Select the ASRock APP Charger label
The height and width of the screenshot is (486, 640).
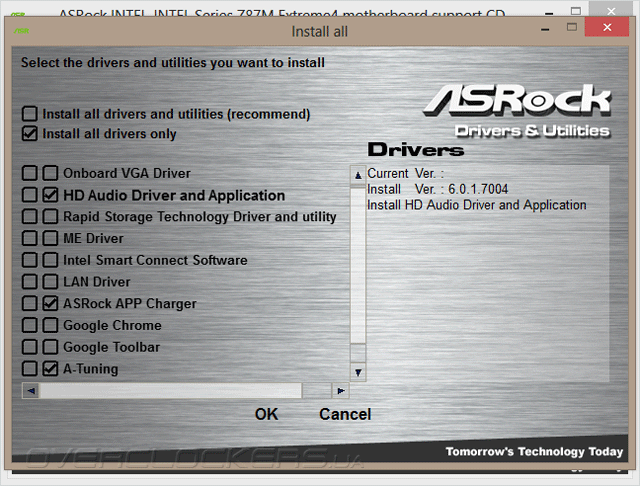[130, 304]
